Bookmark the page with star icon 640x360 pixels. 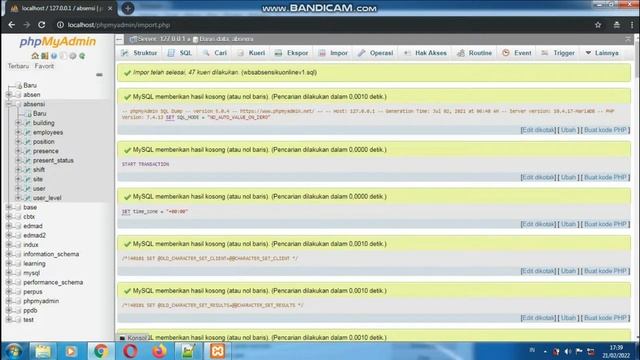click(598, 25)
